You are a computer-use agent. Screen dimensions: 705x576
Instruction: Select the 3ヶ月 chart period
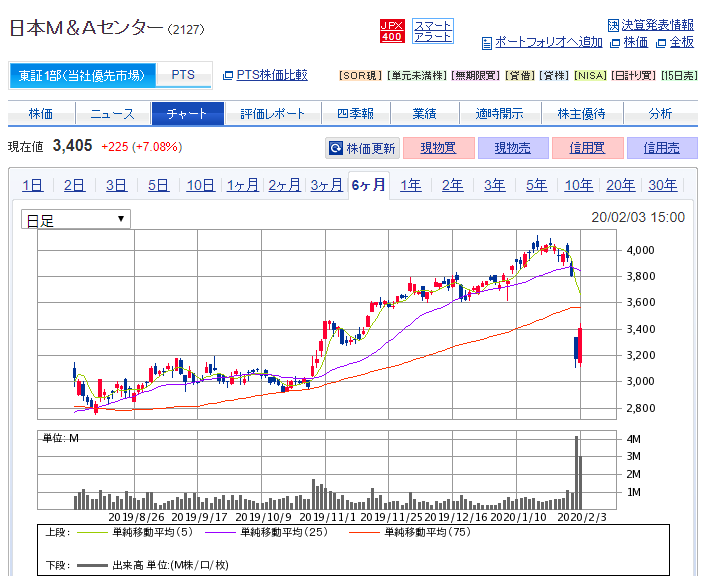(x=326, y=185)
